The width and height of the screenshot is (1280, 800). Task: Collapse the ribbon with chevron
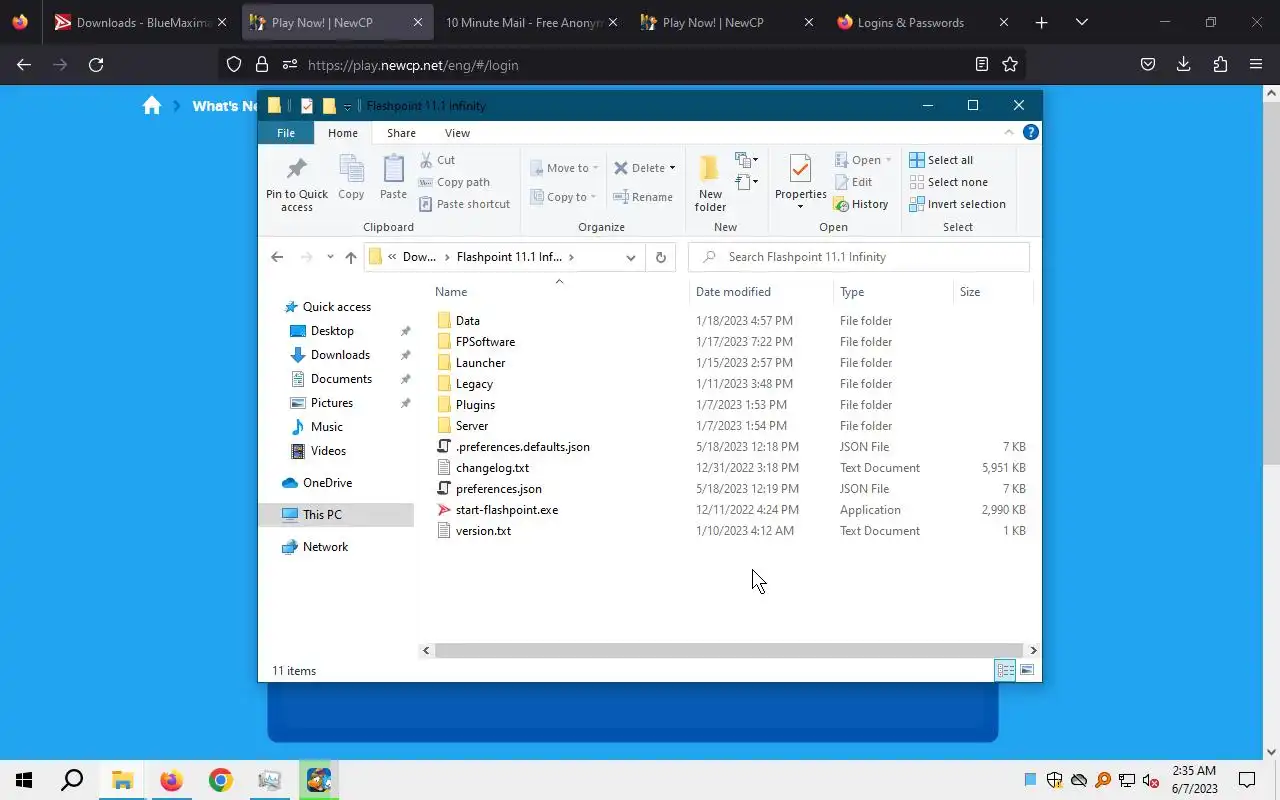coord(1010,132)
